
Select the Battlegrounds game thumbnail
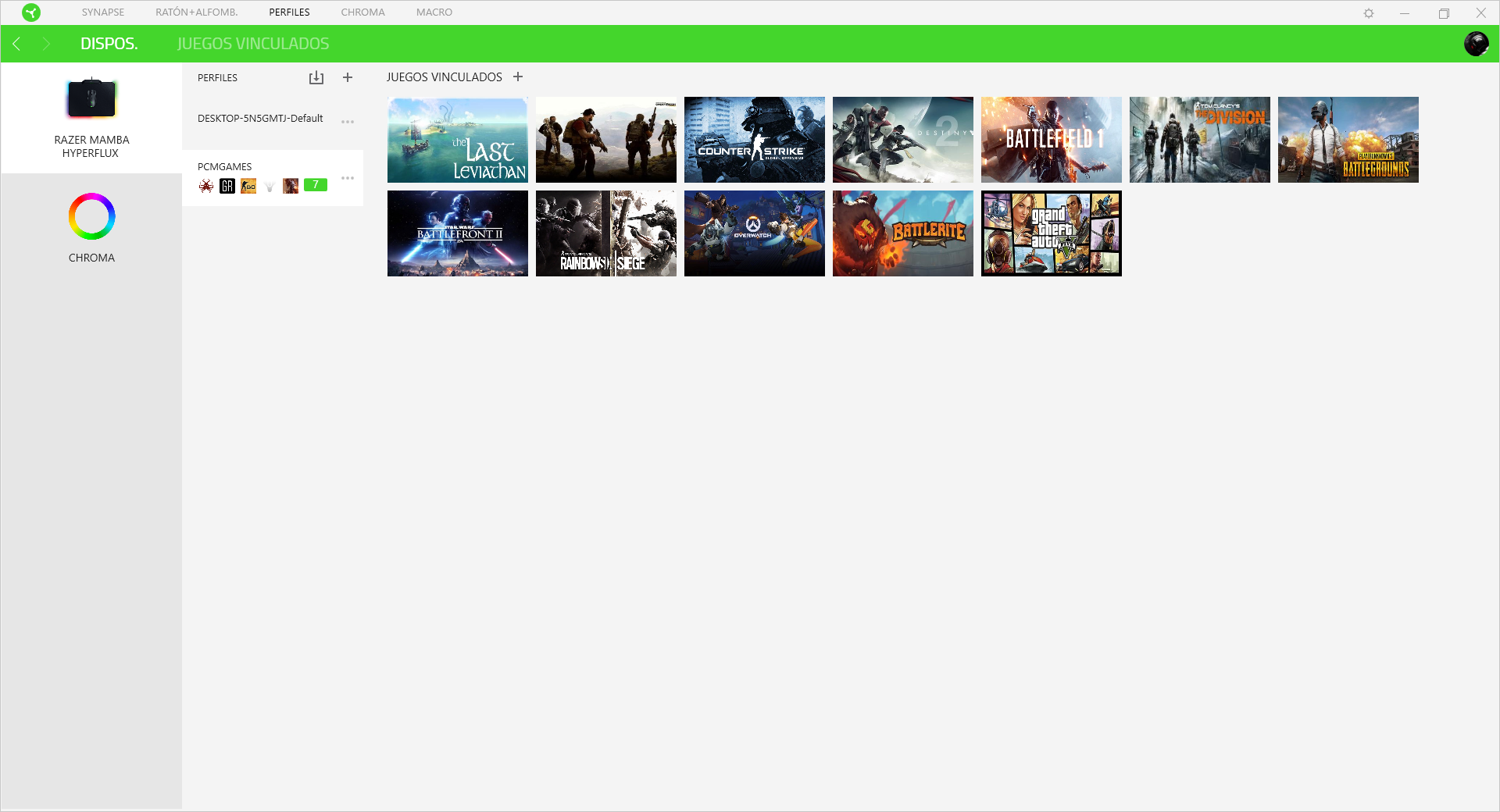coord(1348,140)
